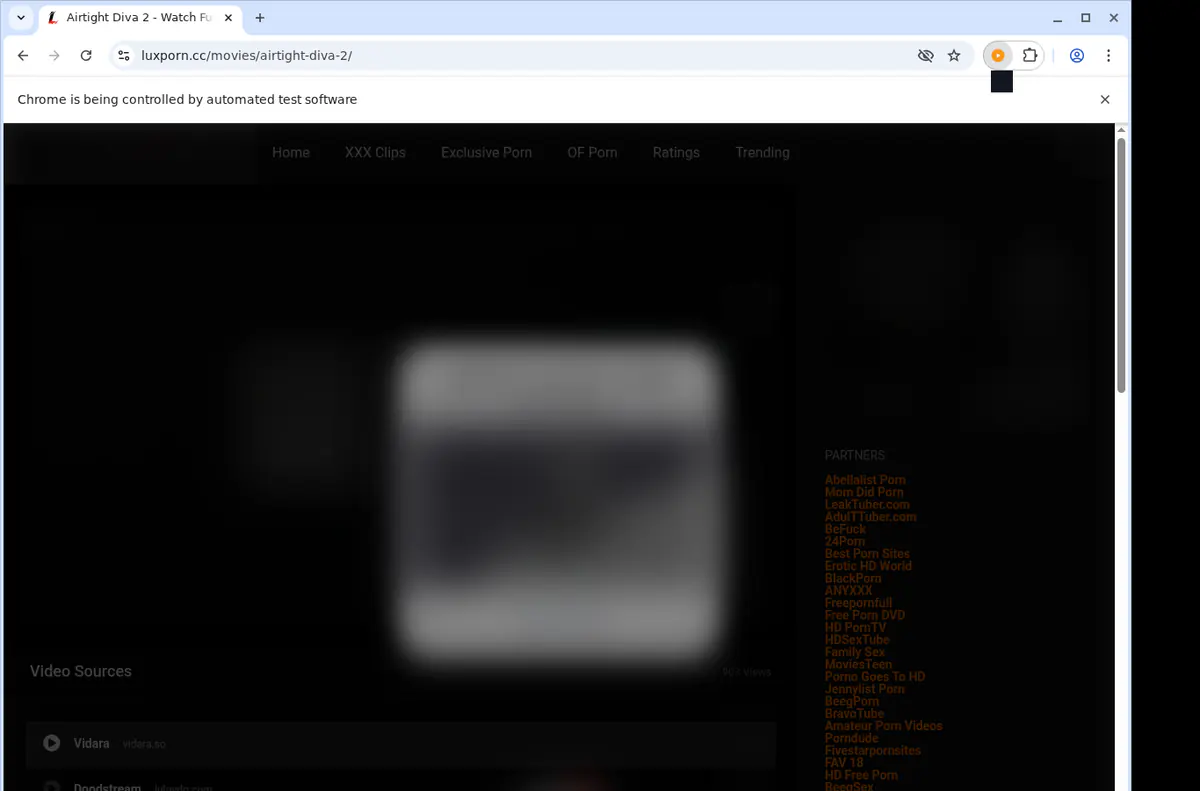Click the crossed-out eye icon in address bar
1200x791 pixels.
[x=926, y=56]
